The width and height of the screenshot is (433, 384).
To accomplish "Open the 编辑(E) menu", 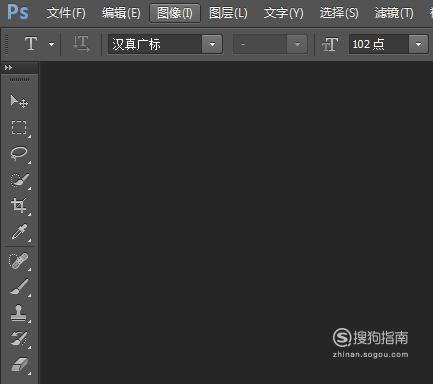I will click(x=121, y=13).
